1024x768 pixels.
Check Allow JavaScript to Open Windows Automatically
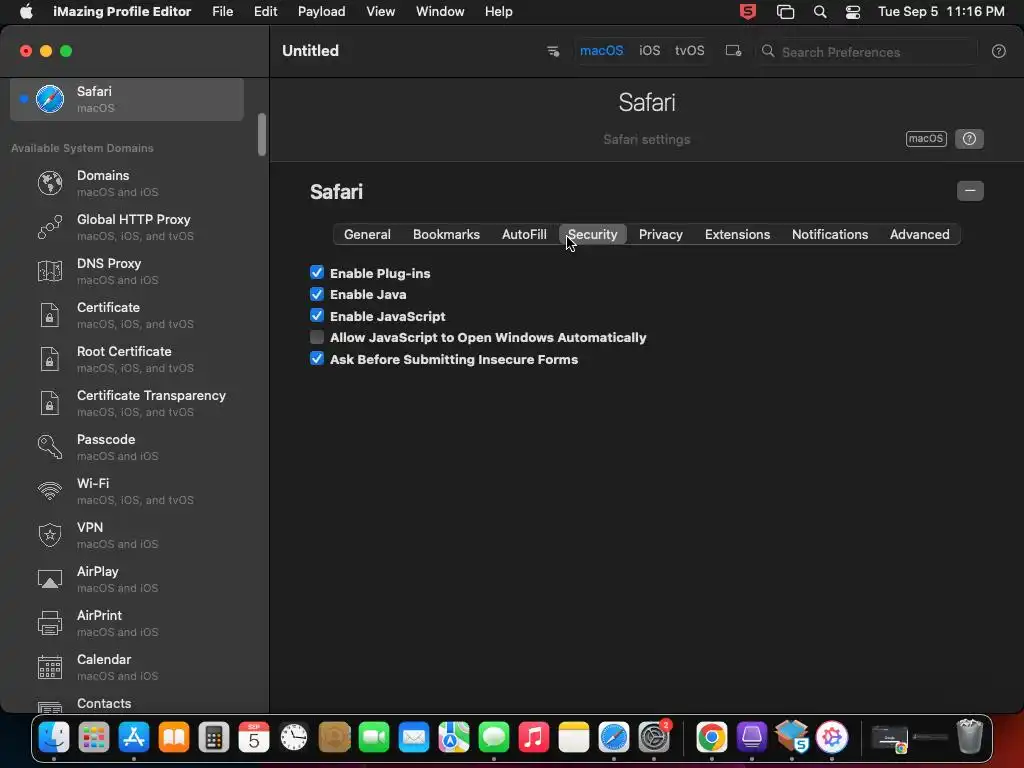point(317,337)
